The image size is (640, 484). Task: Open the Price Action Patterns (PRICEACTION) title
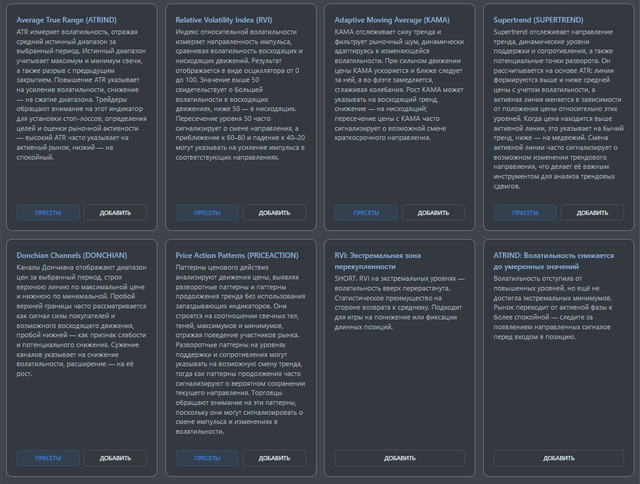click(x=237, y=255)
